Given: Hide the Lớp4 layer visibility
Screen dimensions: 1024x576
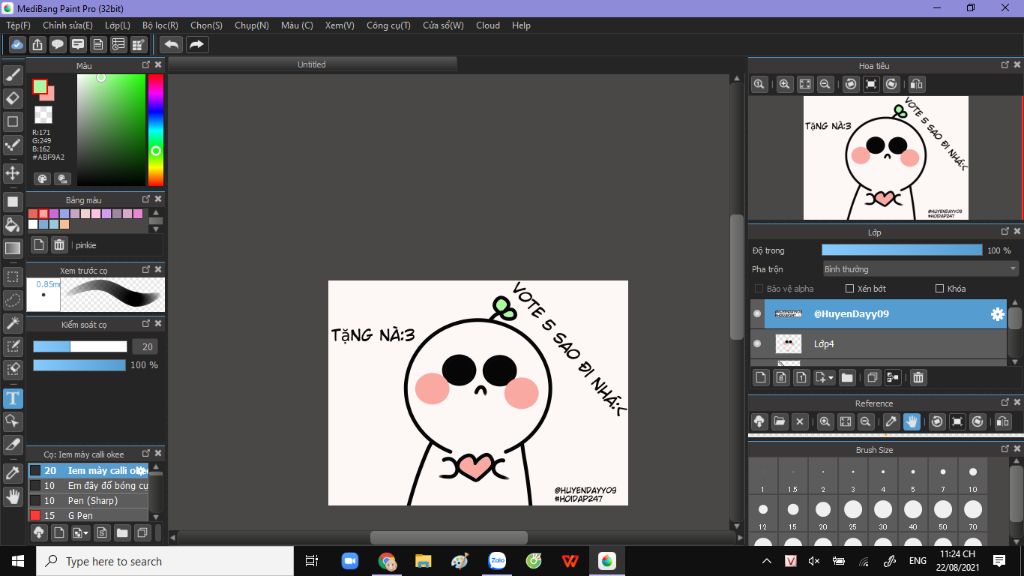Looking at the screenshot, I should click(x=757, y=344).
